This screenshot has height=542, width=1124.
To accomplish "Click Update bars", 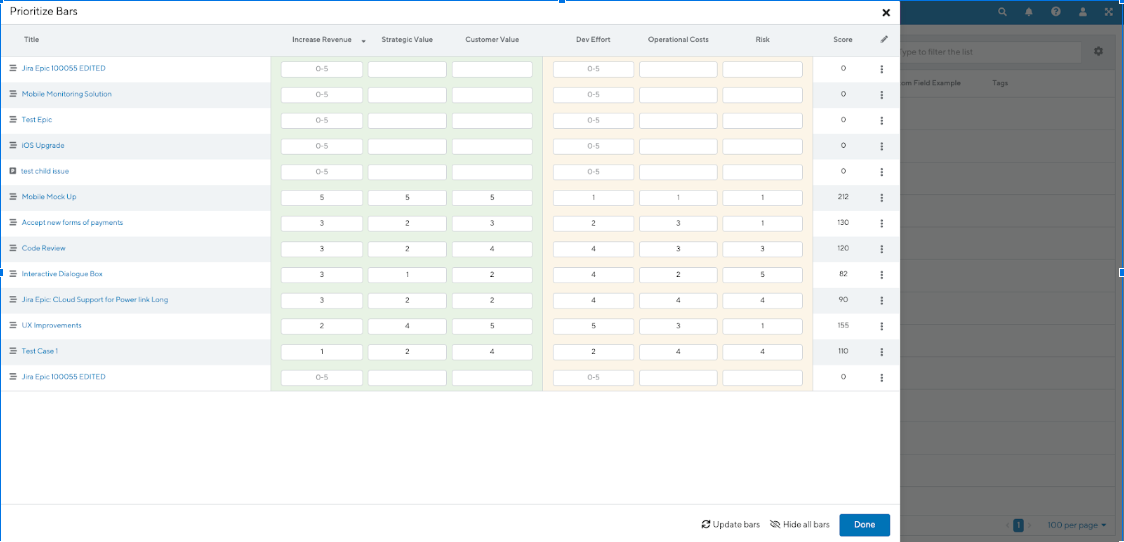I will pyautogui.click(x=731, y=525).
